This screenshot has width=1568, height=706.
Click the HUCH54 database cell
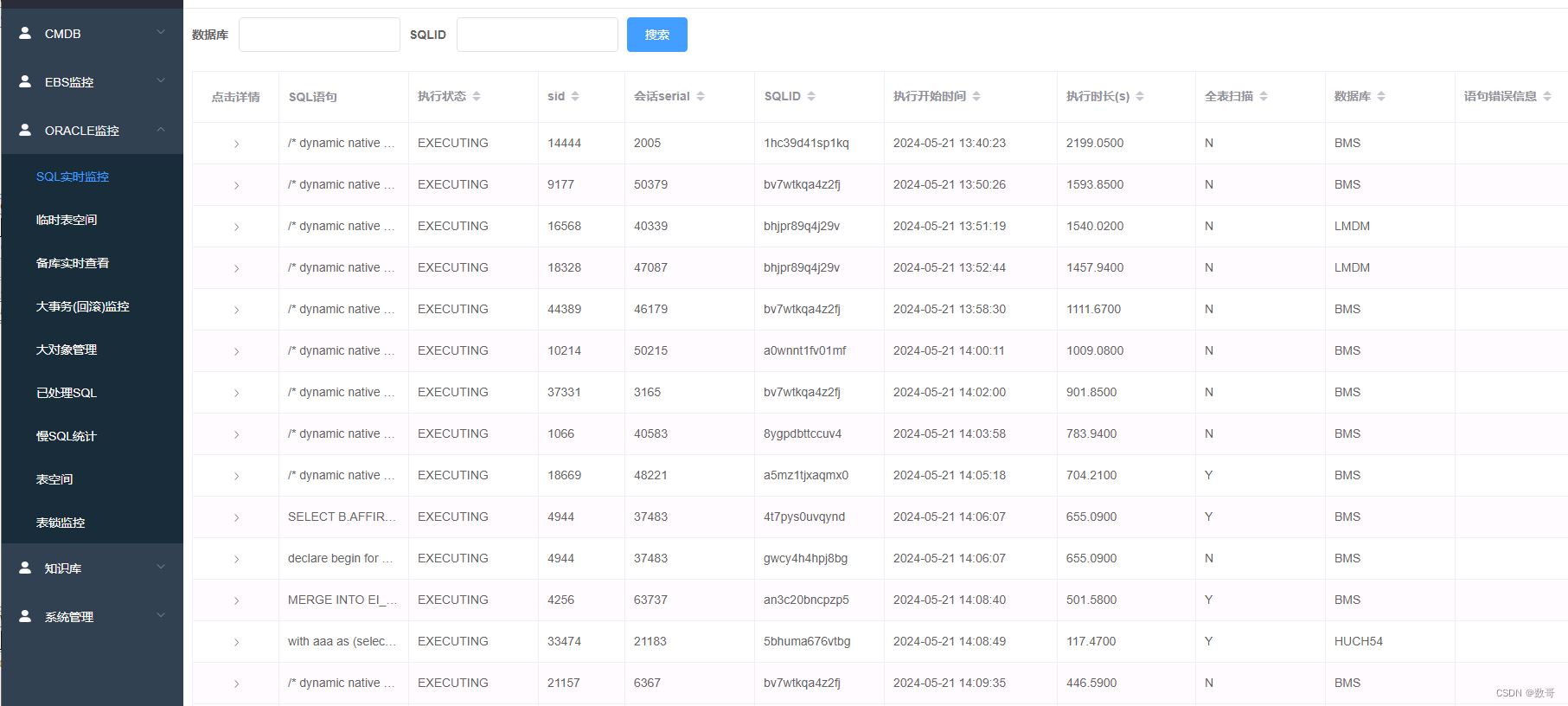(1359, 641)
